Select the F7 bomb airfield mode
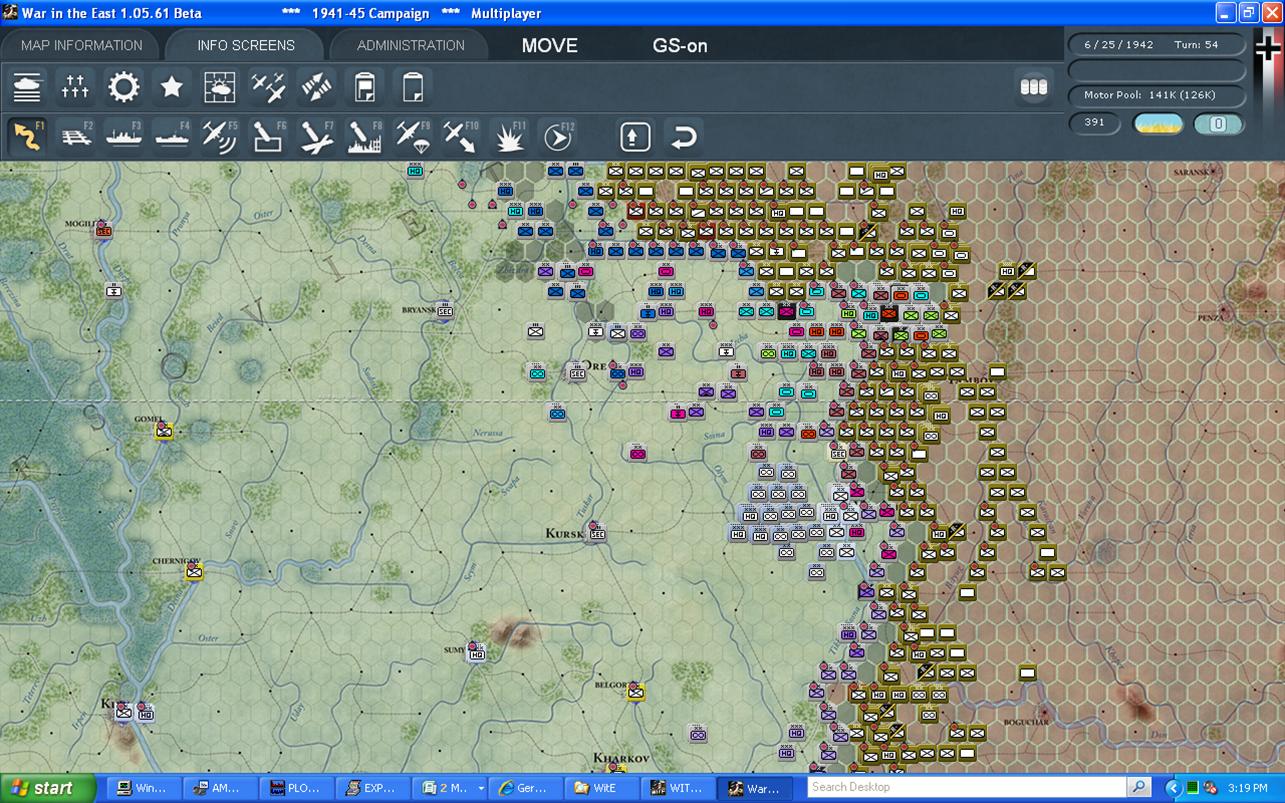 [x=317, y=136]
